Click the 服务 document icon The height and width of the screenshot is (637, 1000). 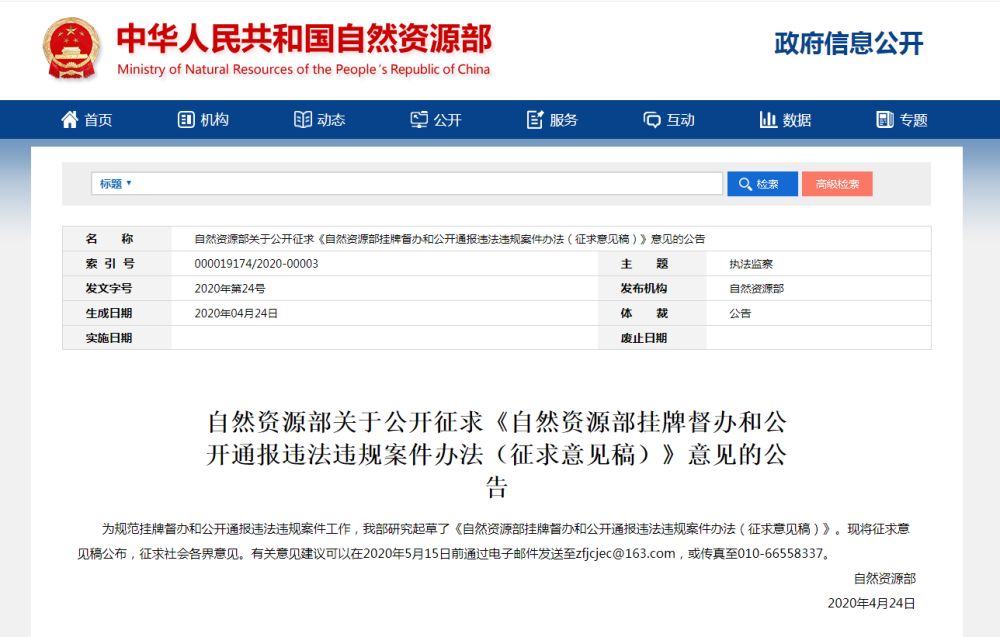535,120
